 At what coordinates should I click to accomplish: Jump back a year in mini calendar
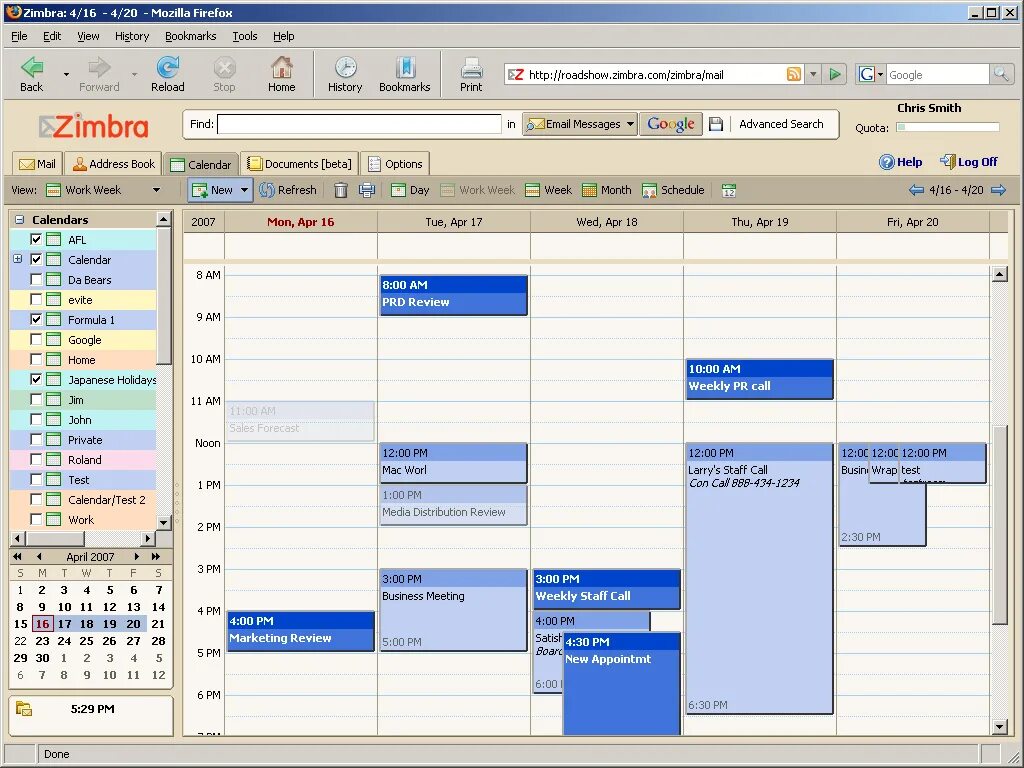[x=17, y=556]
